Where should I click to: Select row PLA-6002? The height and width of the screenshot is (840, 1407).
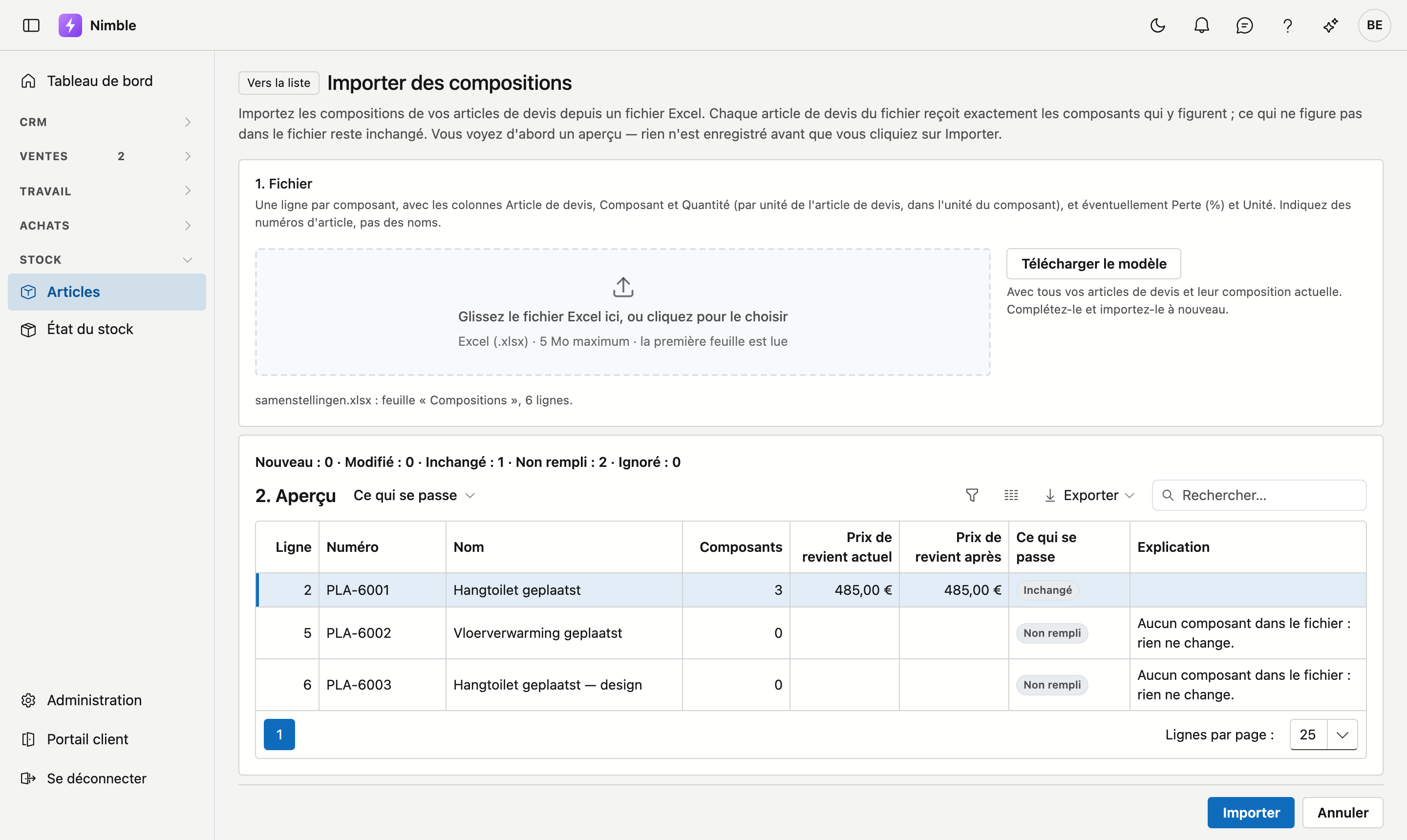[811, 633]
